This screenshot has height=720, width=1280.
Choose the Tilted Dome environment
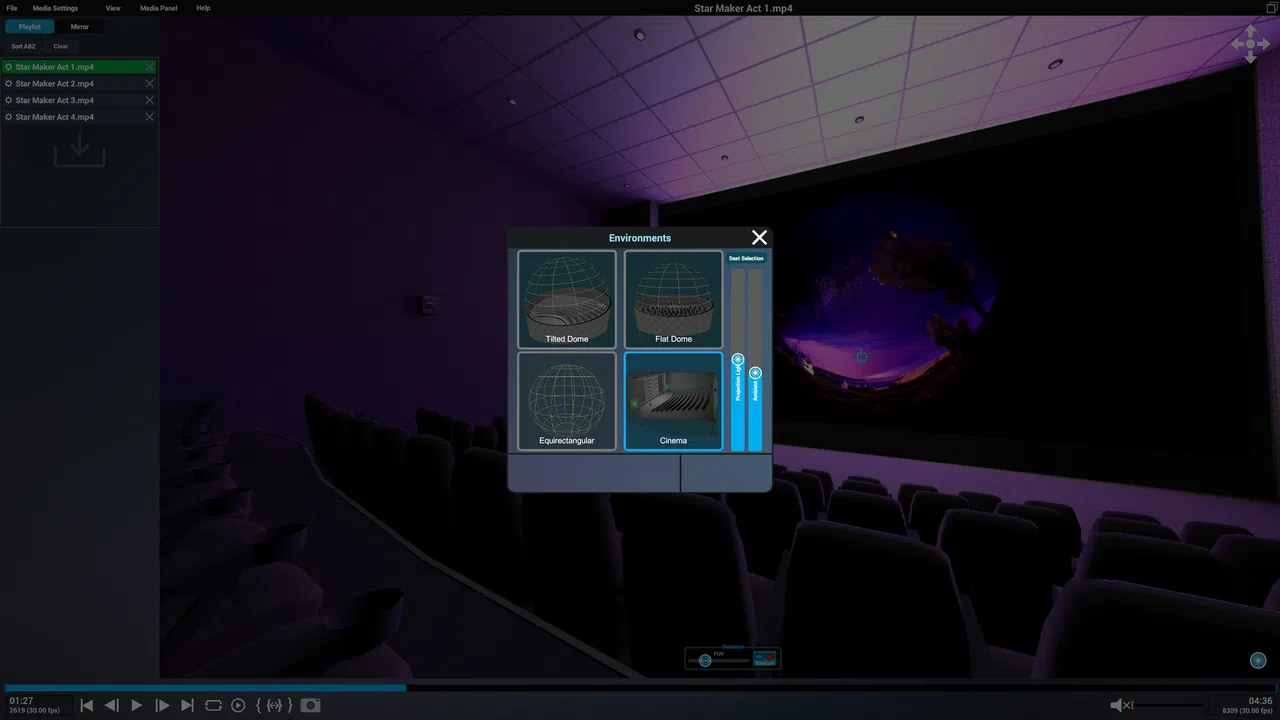[567, 299]
